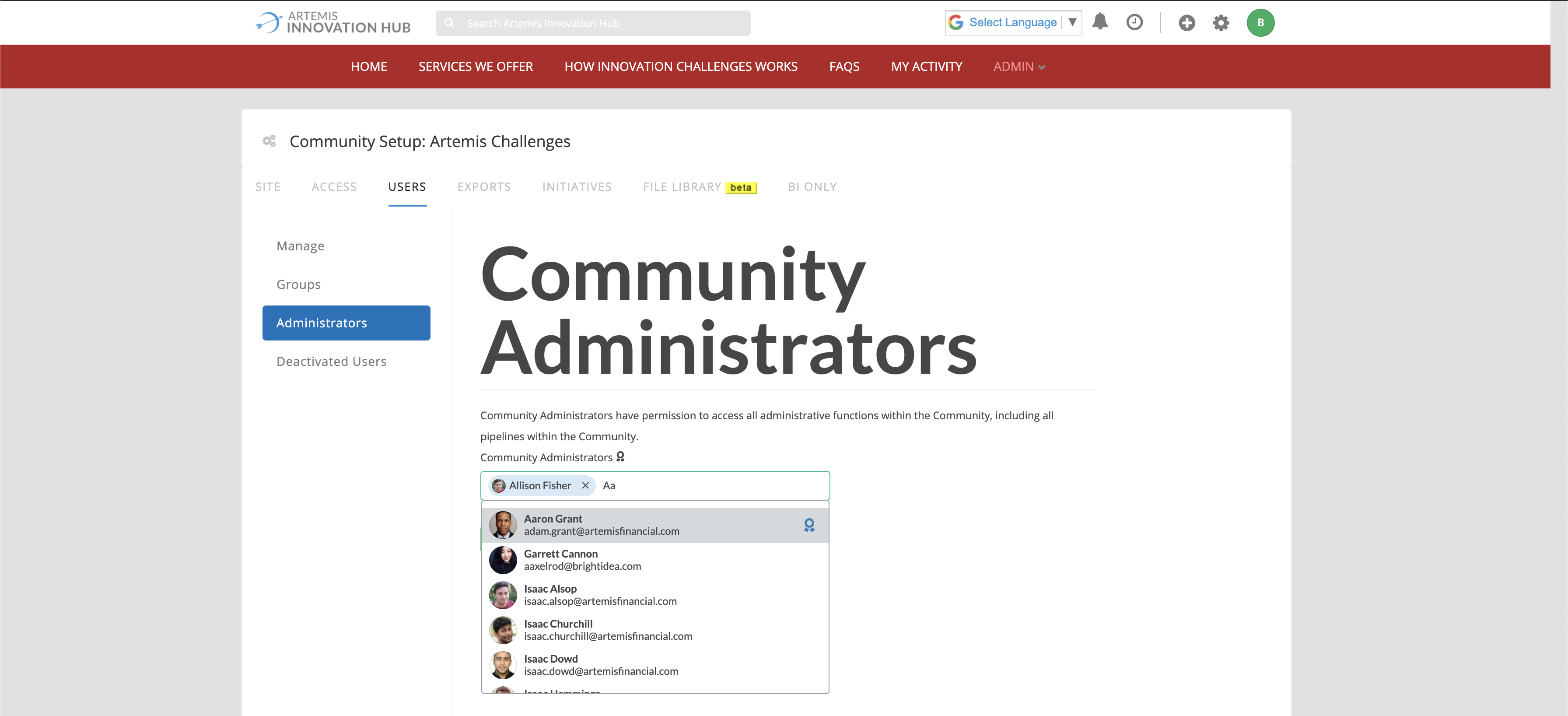Click Isaac Dowd's profile photo
The height and width of the screenshot is (716, 1568).
[503, 665]
